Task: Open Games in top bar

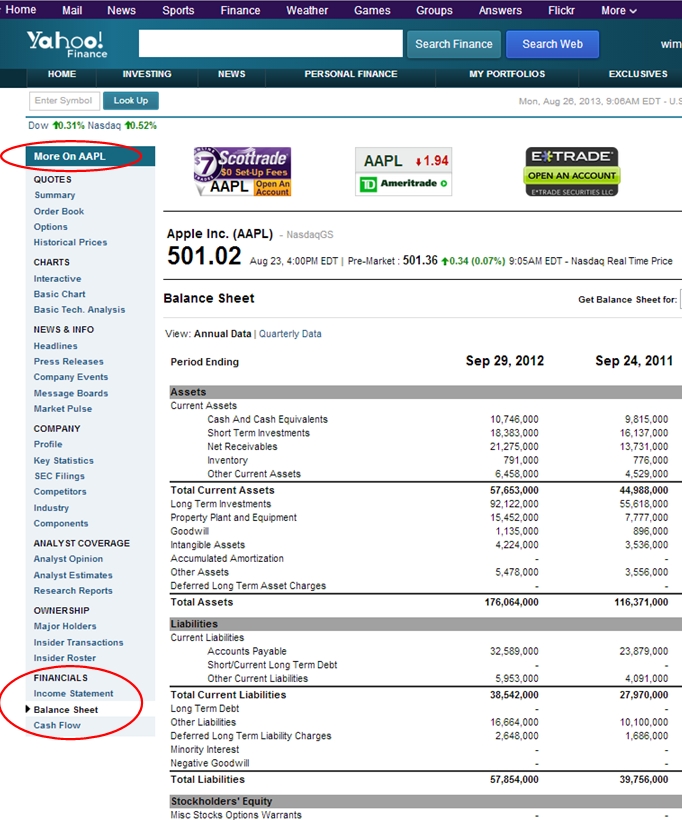Action: (372, 10)
